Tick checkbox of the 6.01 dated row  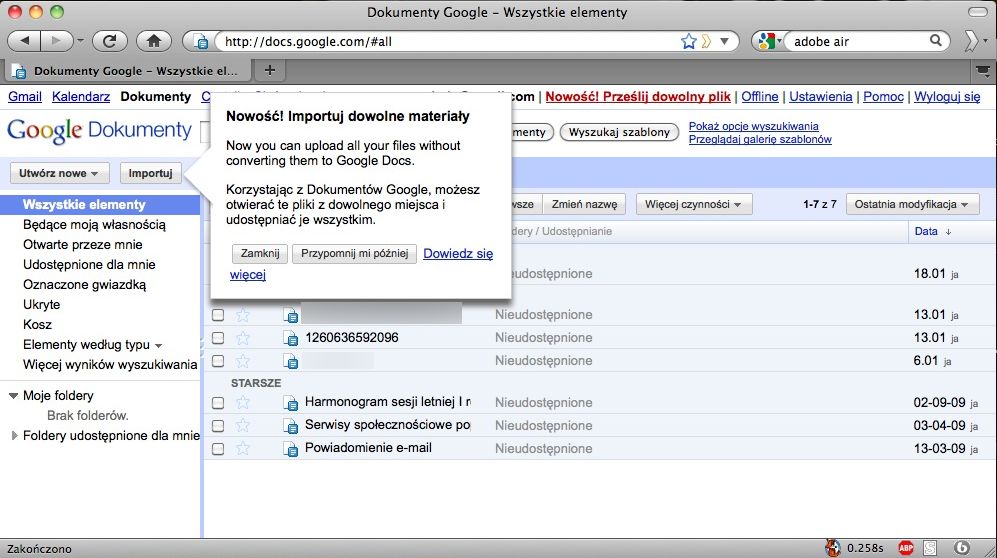point(218,361)
